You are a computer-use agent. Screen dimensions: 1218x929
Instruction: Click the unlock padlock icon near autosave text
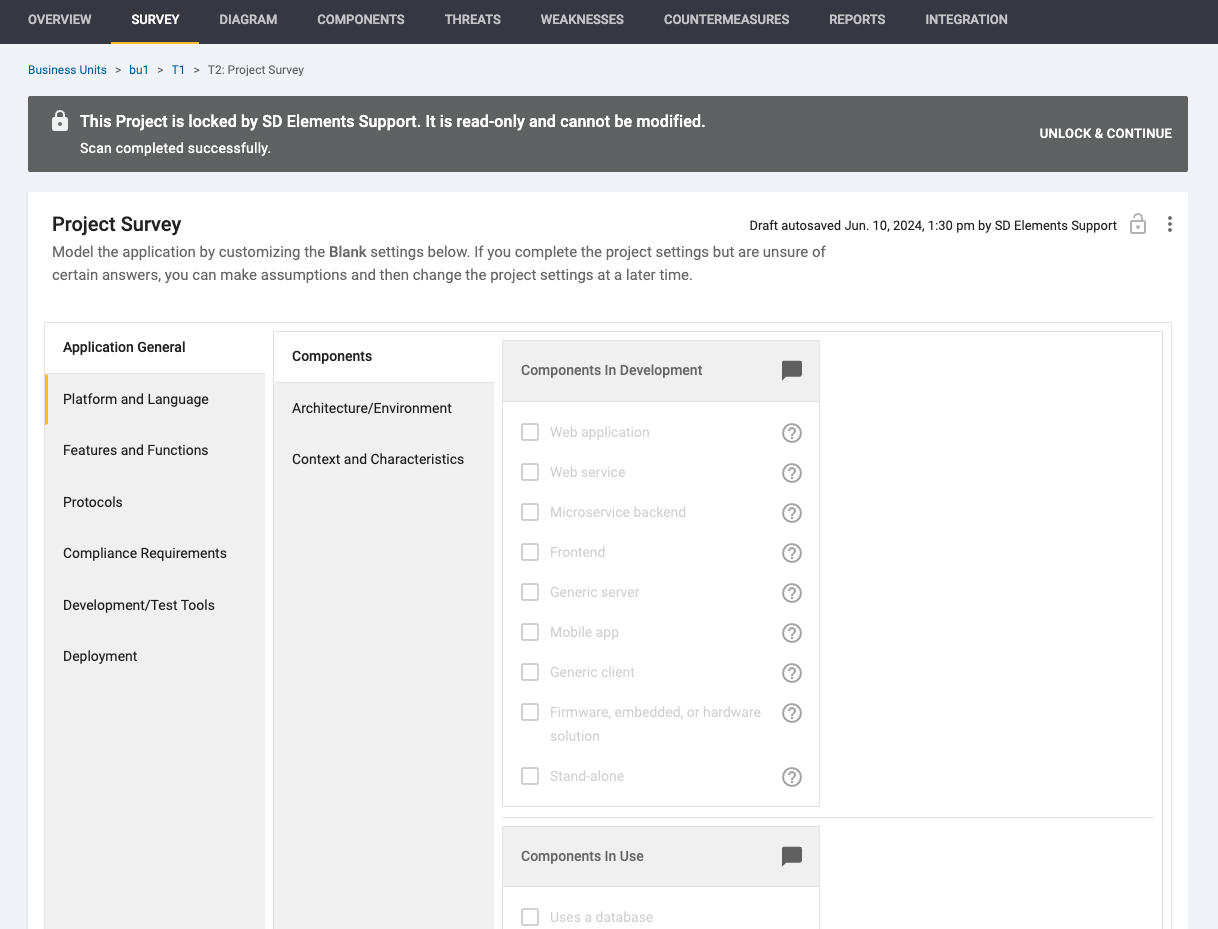coord(1137,225)
